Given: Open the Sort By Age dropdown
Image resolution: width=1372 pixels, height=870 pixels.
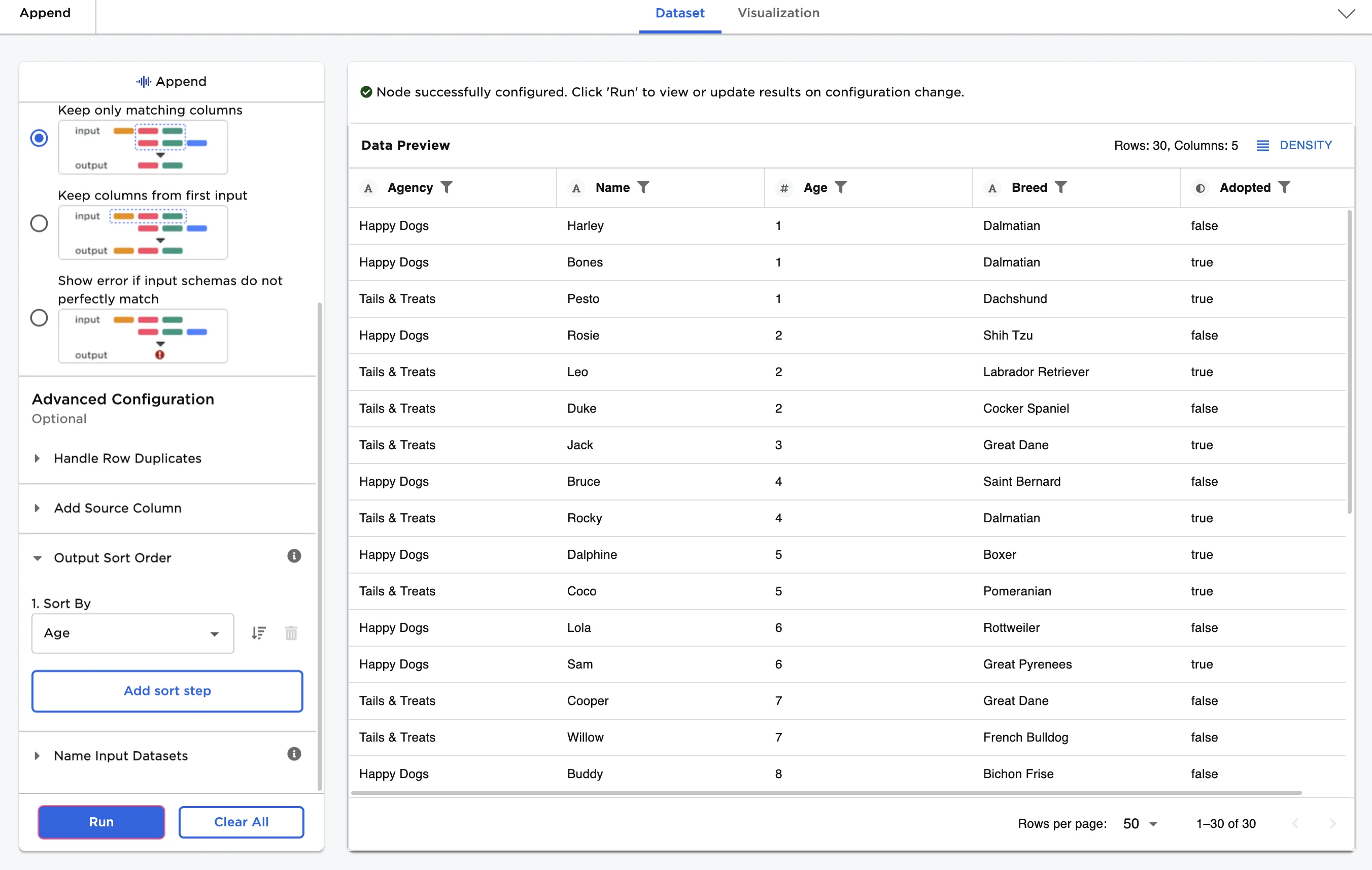Looking at the screenshot, I should click(132, 633).
